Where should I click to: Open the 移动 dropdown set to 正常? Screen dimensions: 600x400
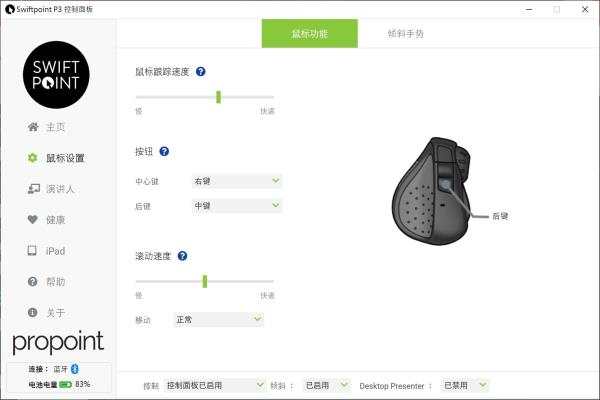[218, 319]
